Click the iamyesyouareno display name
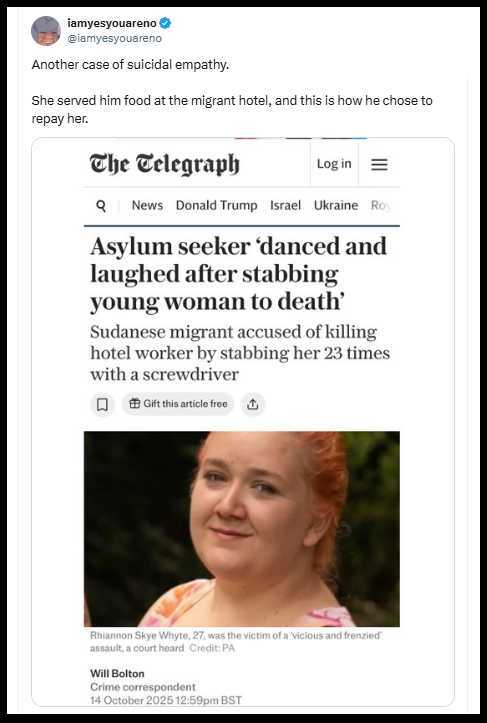Viewport: 487px width, 723px height. [112, 23]
